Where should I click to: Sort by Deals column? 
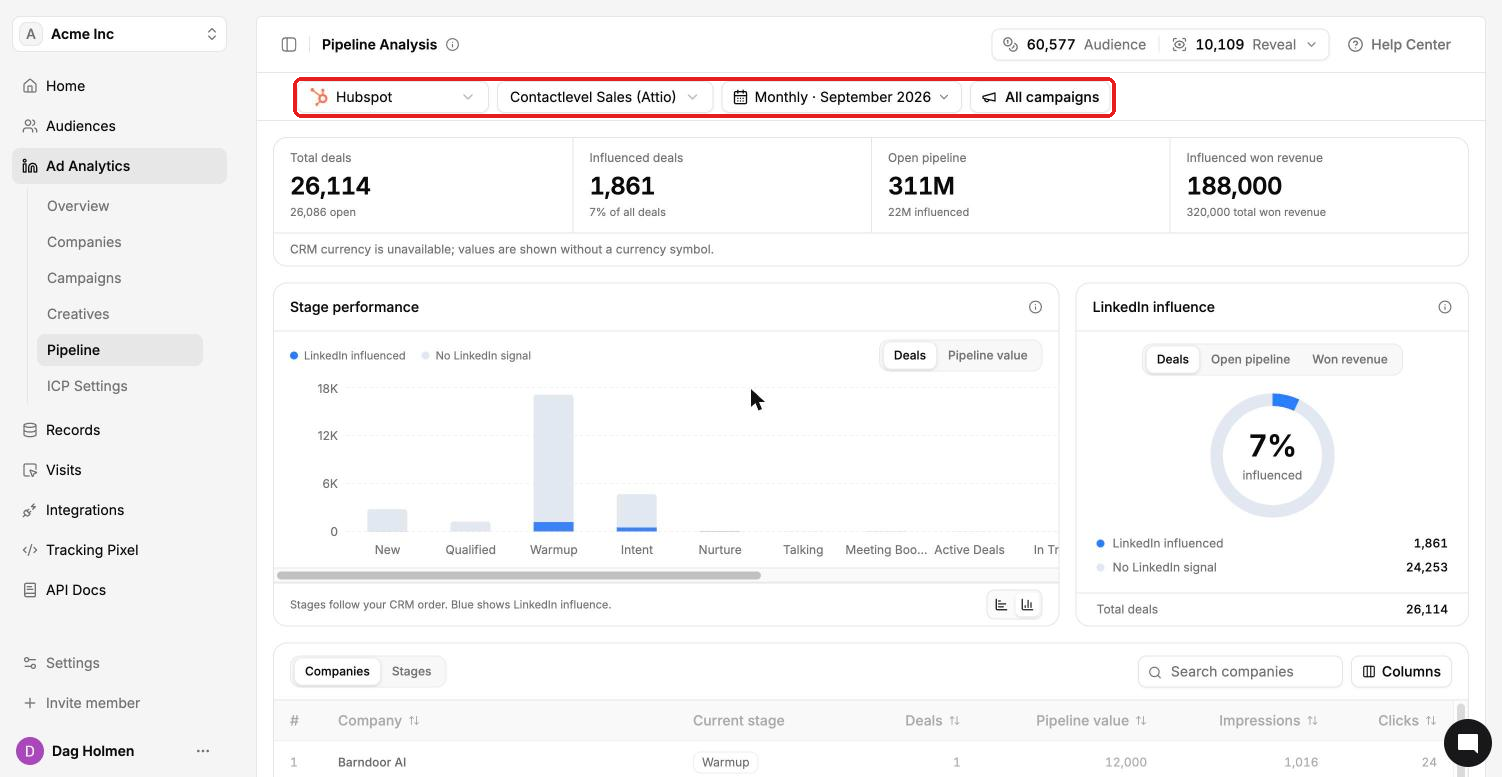(932, 720)
